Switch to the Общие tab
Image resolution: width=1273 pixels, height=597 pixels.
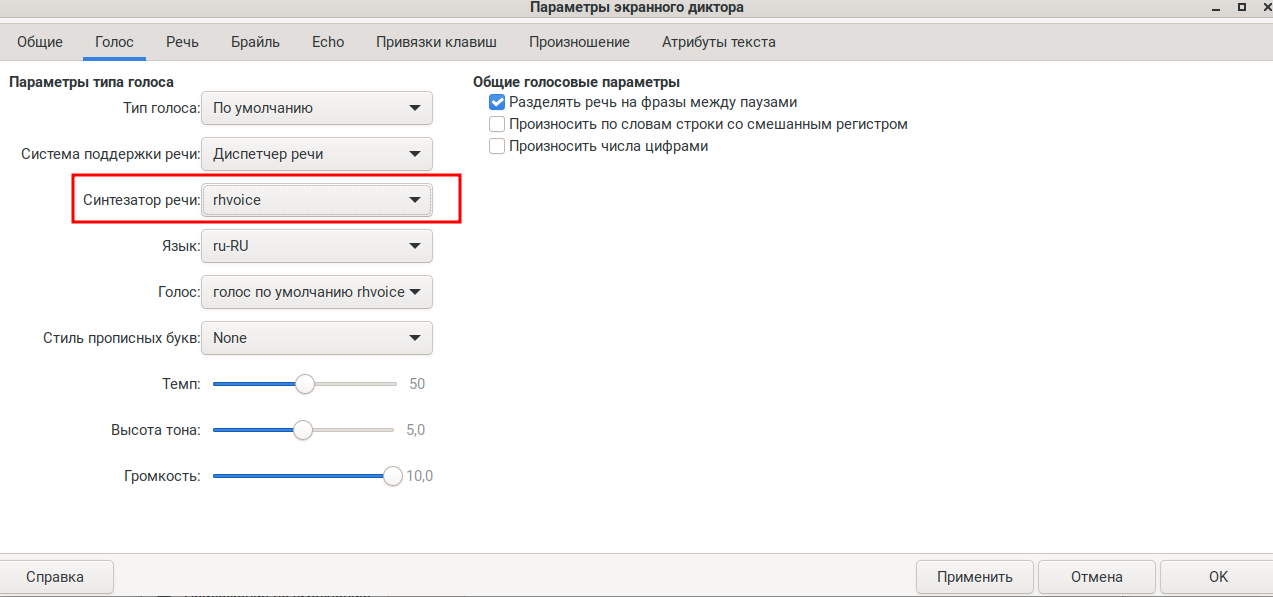coord(40,42)
